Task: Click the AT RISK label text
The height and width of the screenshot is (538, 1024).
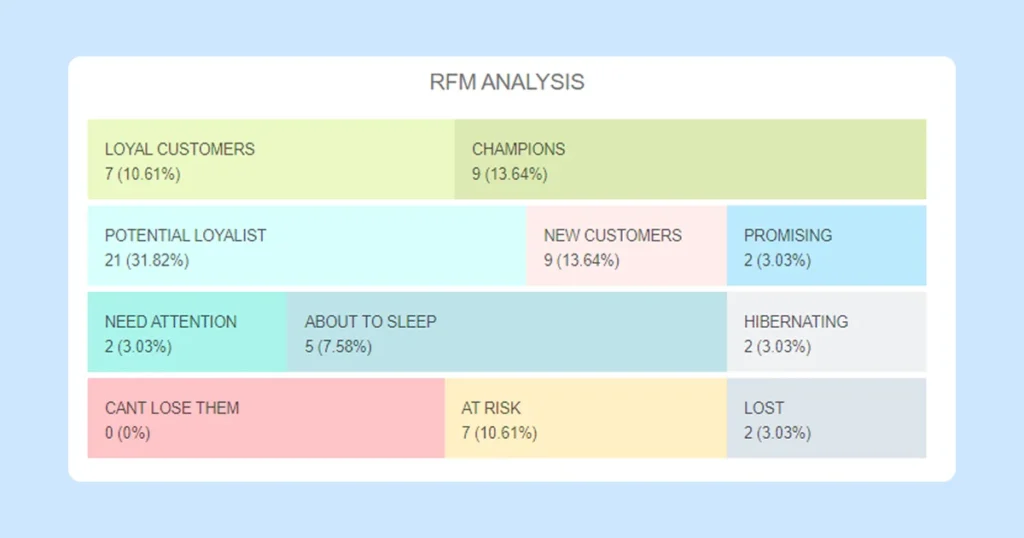Action: pyautogui.click(x=491, y=408)
